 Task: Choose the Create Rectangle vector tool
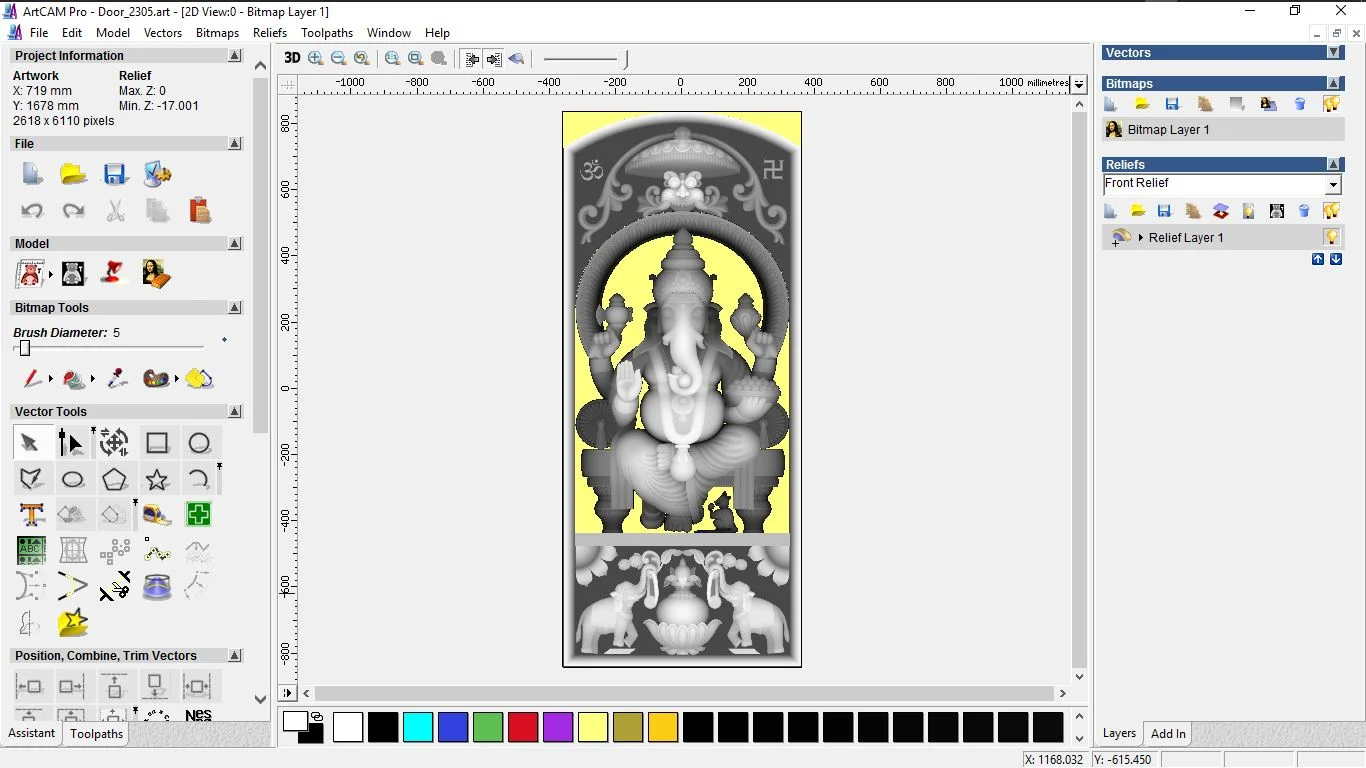tap(157, 442)
